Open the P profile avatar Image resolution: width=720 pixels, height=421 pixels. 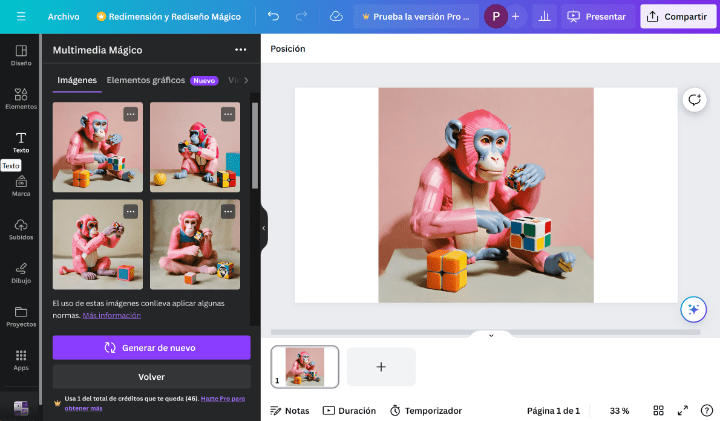pyautogui.click(x=496, y=17)
